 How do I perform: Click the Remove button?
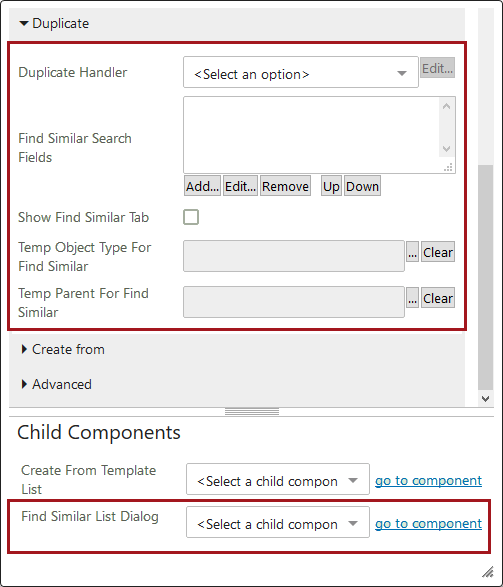tap(286, 186)
